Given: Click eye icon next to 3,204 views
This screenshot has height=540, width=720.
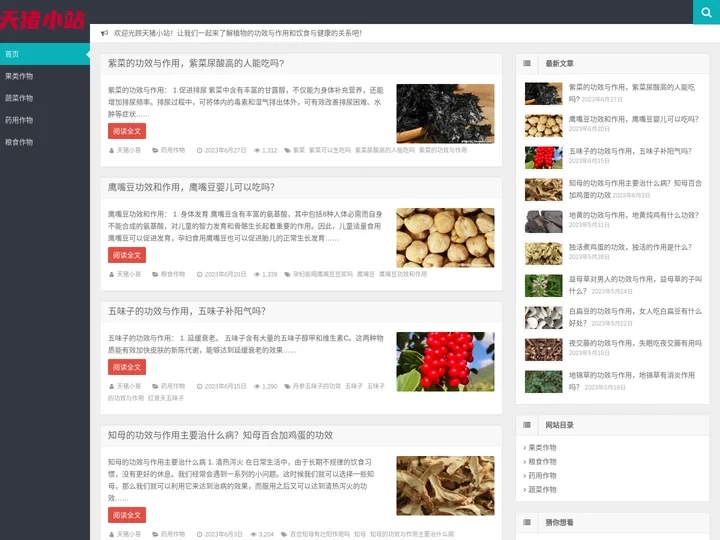Looking at the screenshot, I should tap(253, 534).
